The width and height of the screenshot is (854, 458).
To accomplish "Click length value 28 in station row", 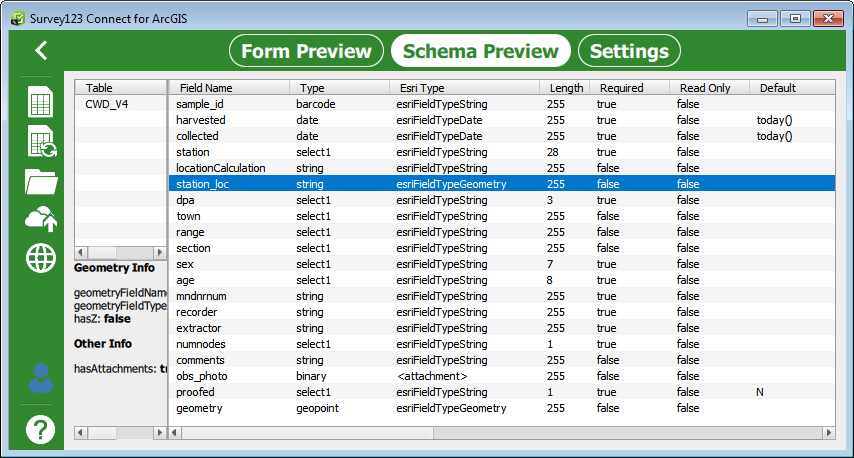I will point(553,152).
